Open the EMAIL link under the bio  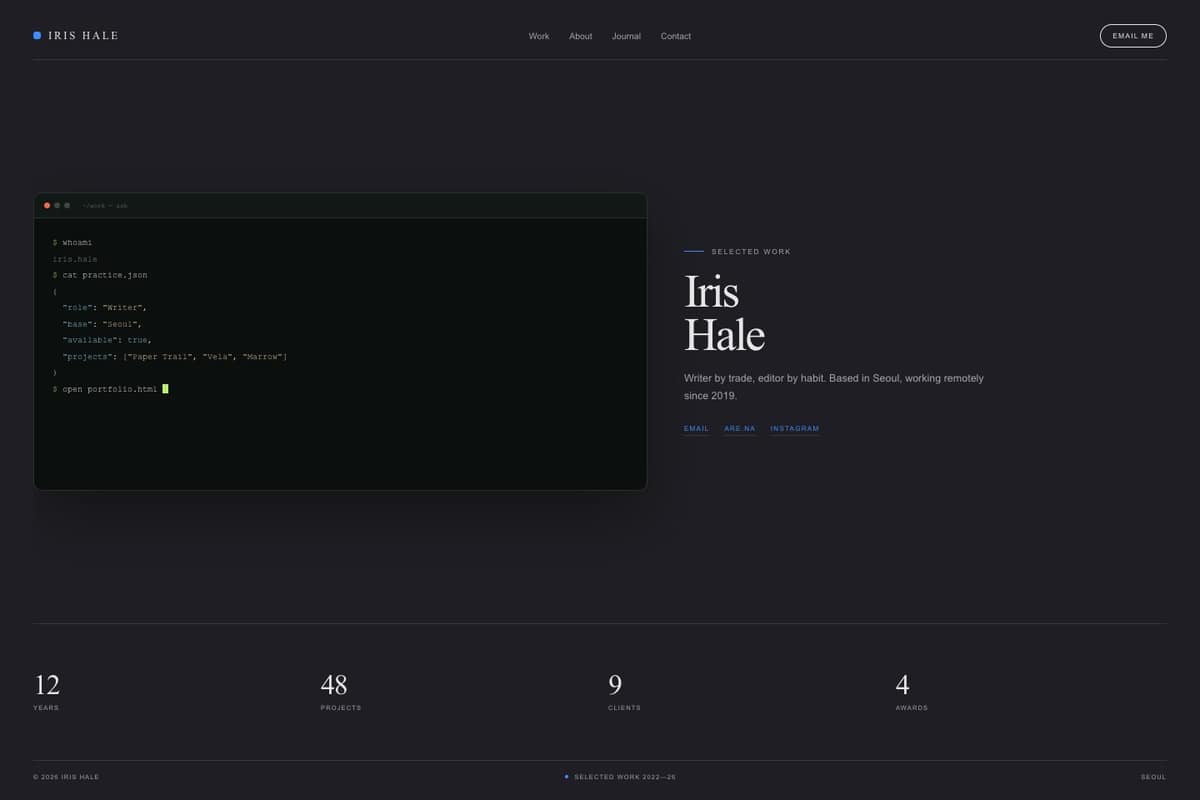tap(696, 429)
